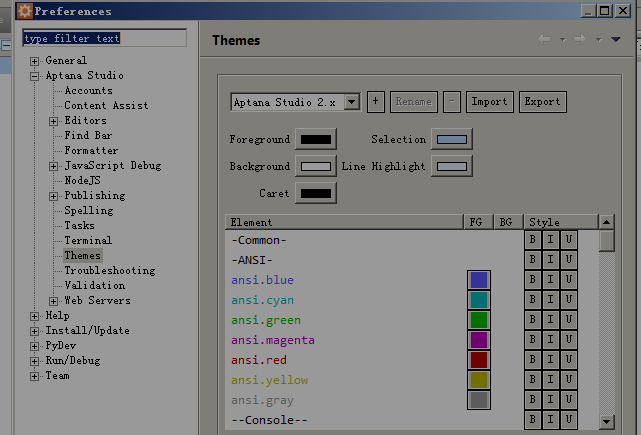The height and width of the screenshot is (435, 641).
Task: Expand the Team tree node
Action: 34,377
